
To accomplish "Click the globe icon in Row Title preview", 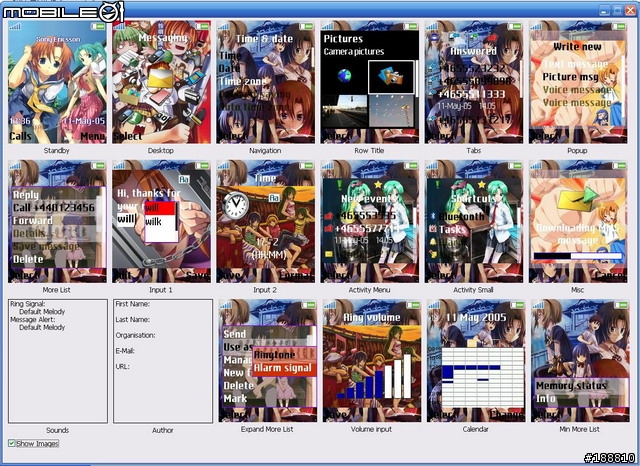I will click(344, 76).
